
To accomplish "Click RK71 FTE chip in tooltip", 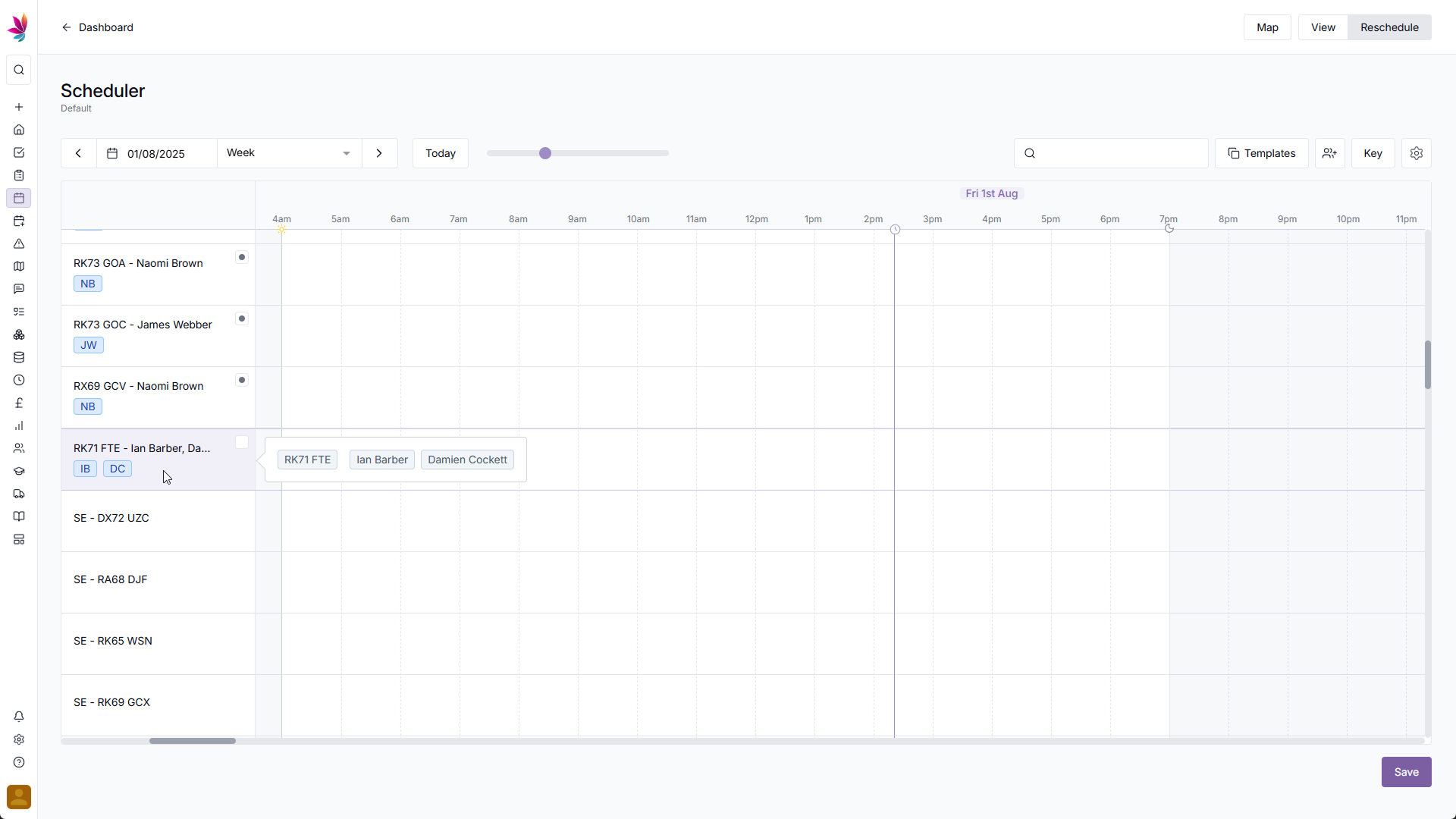I will pos(307,460).
